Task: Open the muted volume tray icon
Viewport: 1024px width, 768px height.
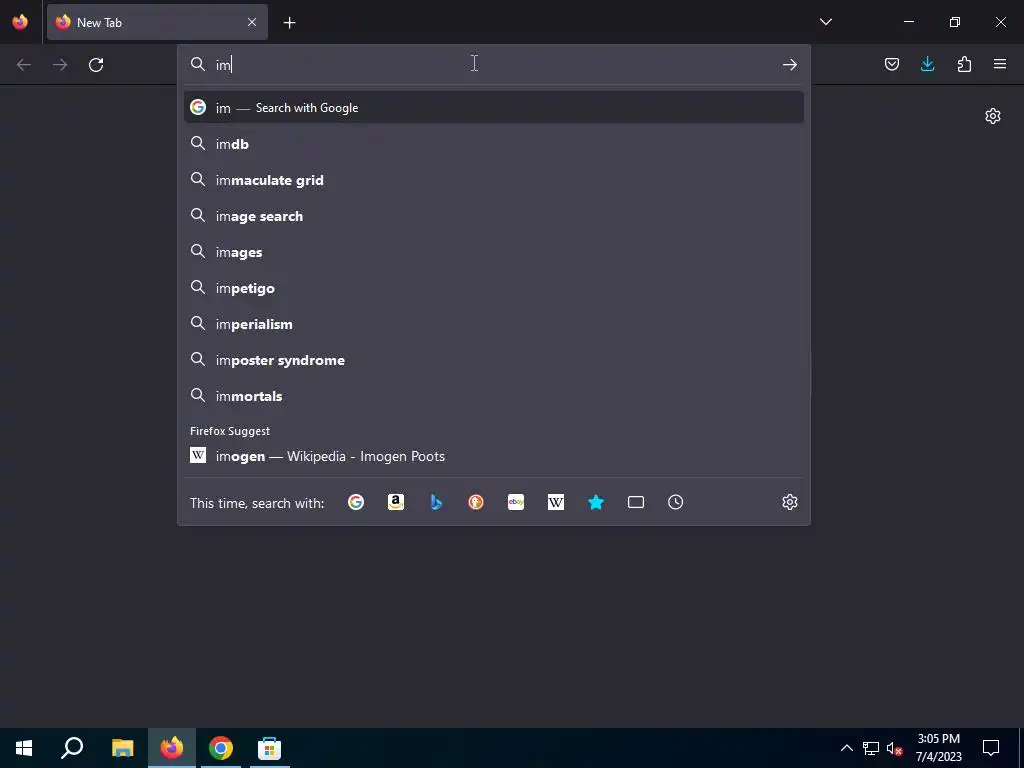Action: (x=894, y=748)
